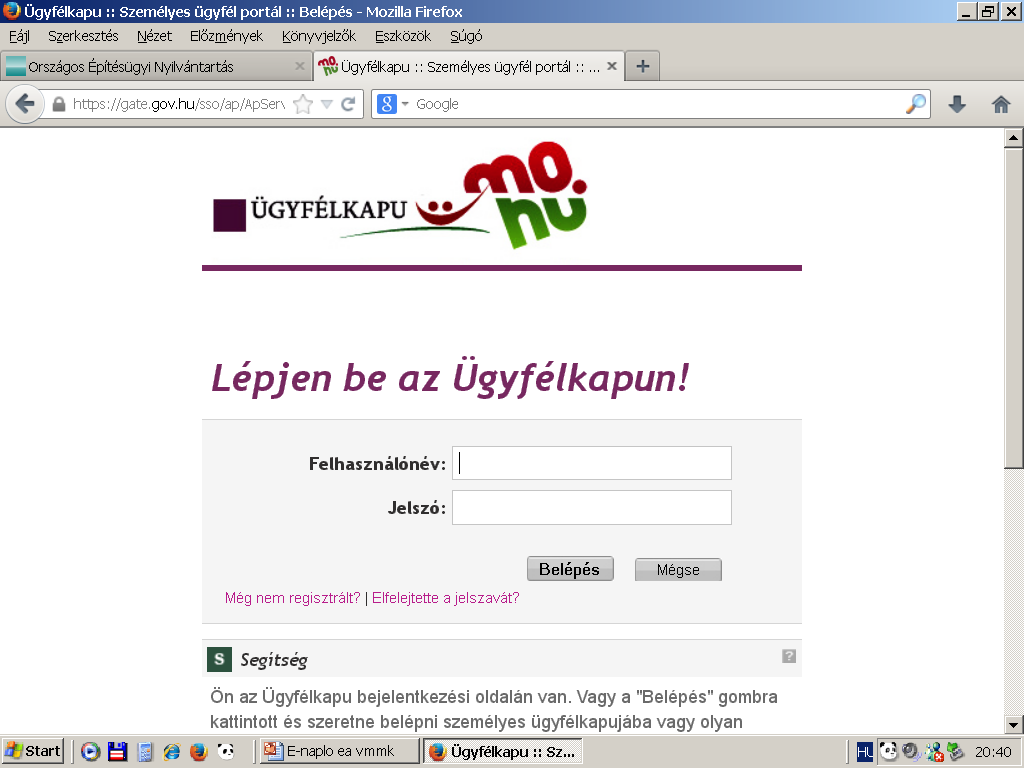Viewport: 1024px width, 768px height.
Task: Click the page scrollbar down arrow
Action: point(1014,724)
